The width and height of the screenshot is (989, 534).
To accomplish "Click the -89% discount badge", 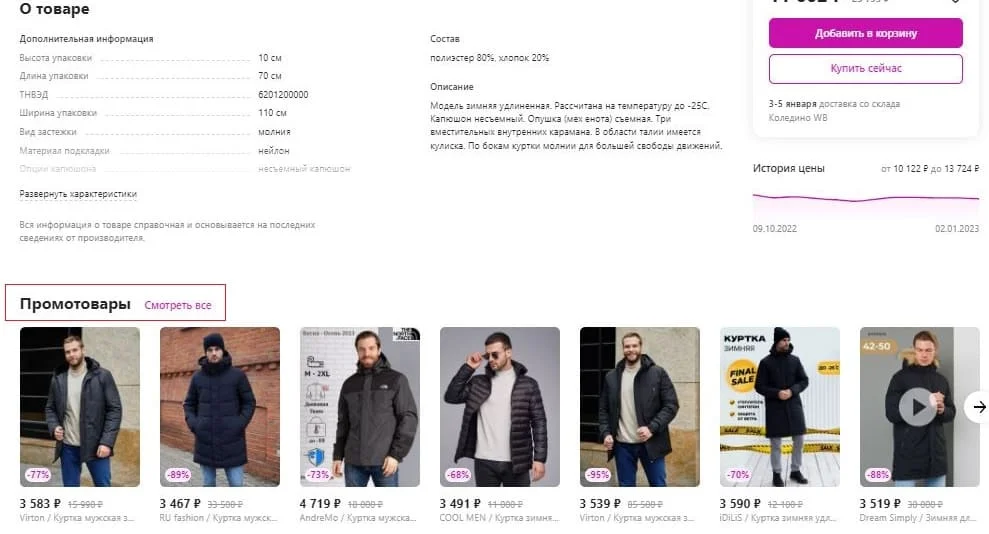I will pyautogui.click(x=178, y=474).
